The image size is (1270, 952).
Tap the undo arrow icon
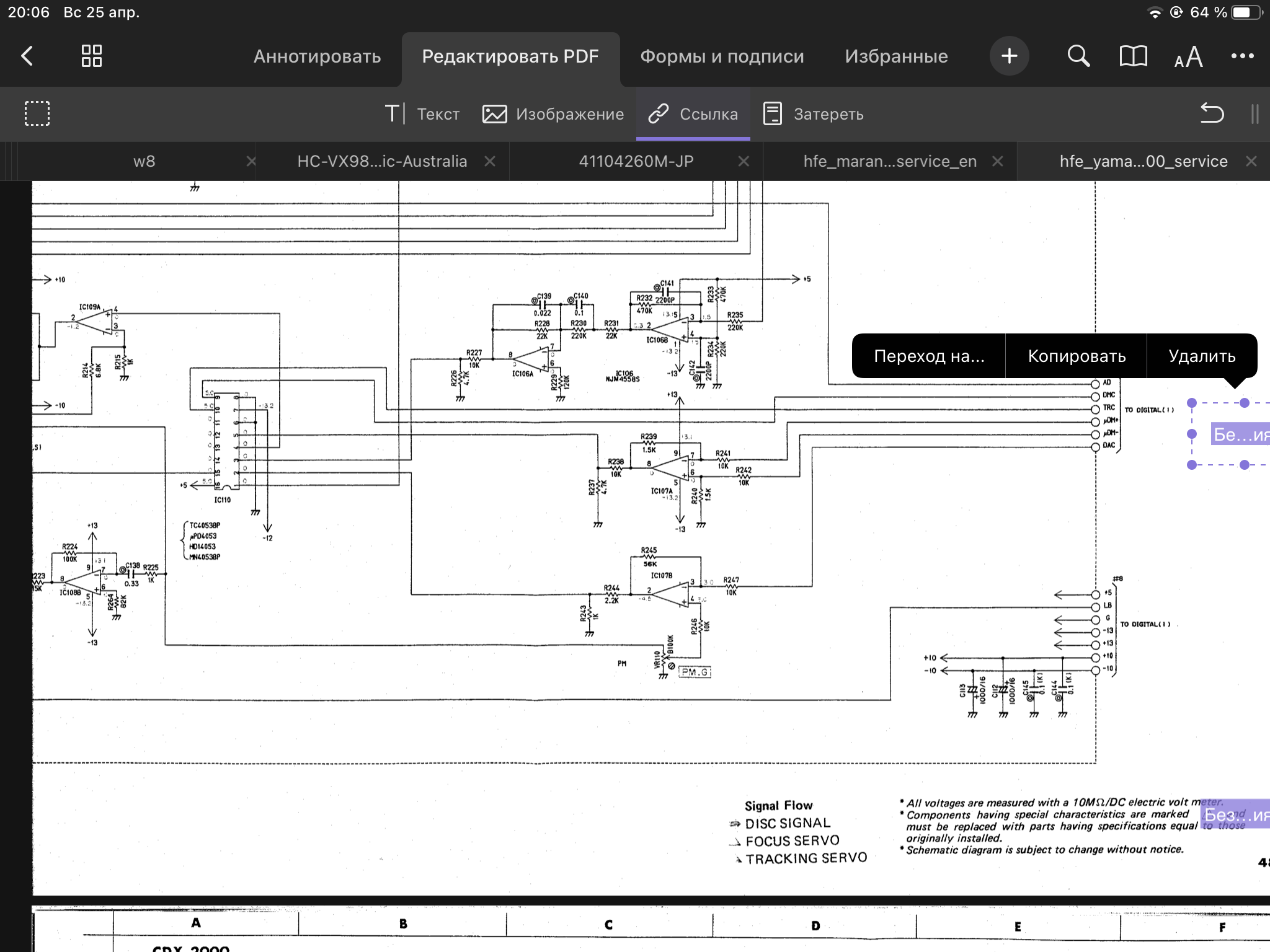click(1212, 114)
